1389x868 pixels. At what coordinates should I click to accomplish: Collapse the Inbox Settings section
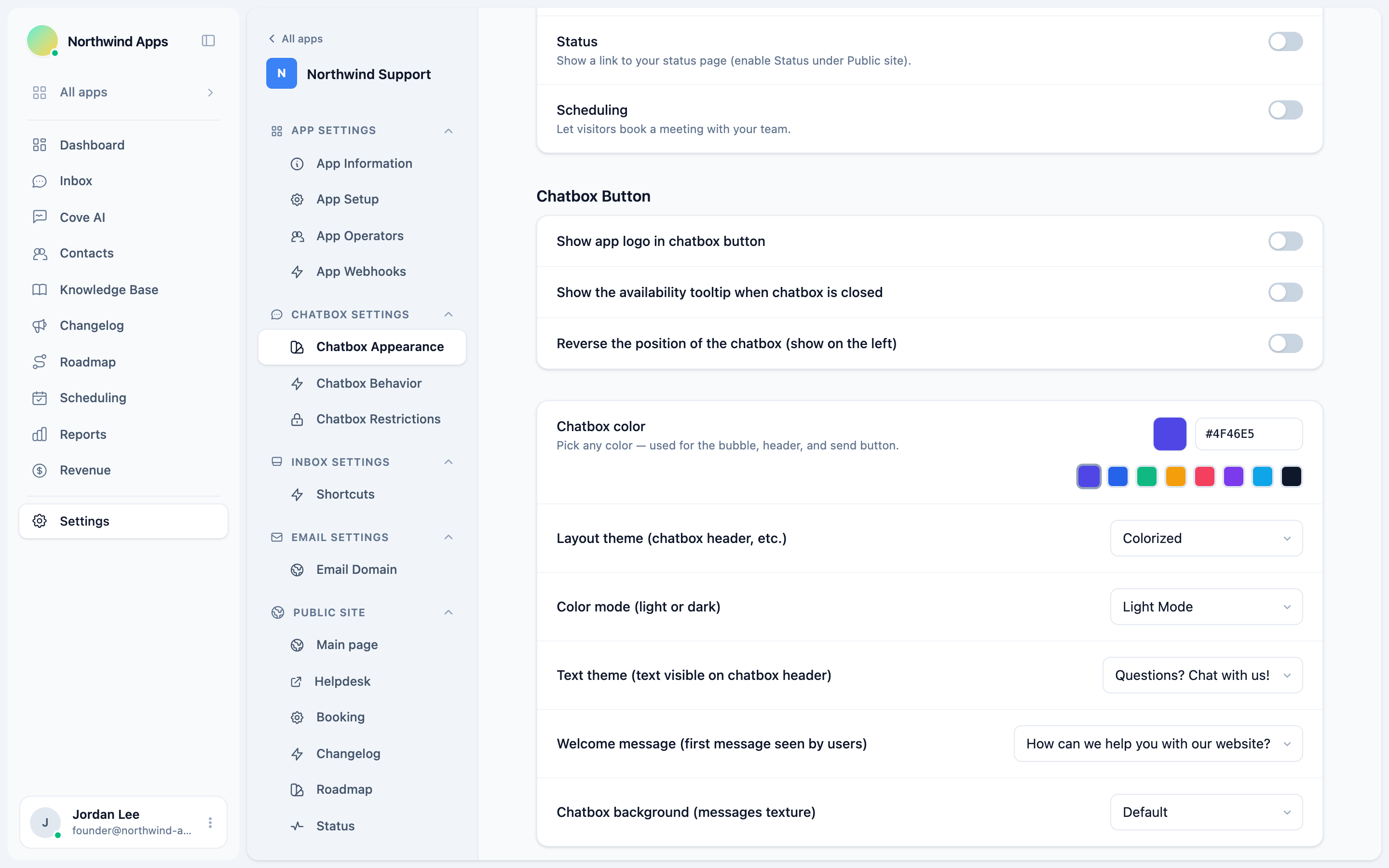click(x=448, y=462)
